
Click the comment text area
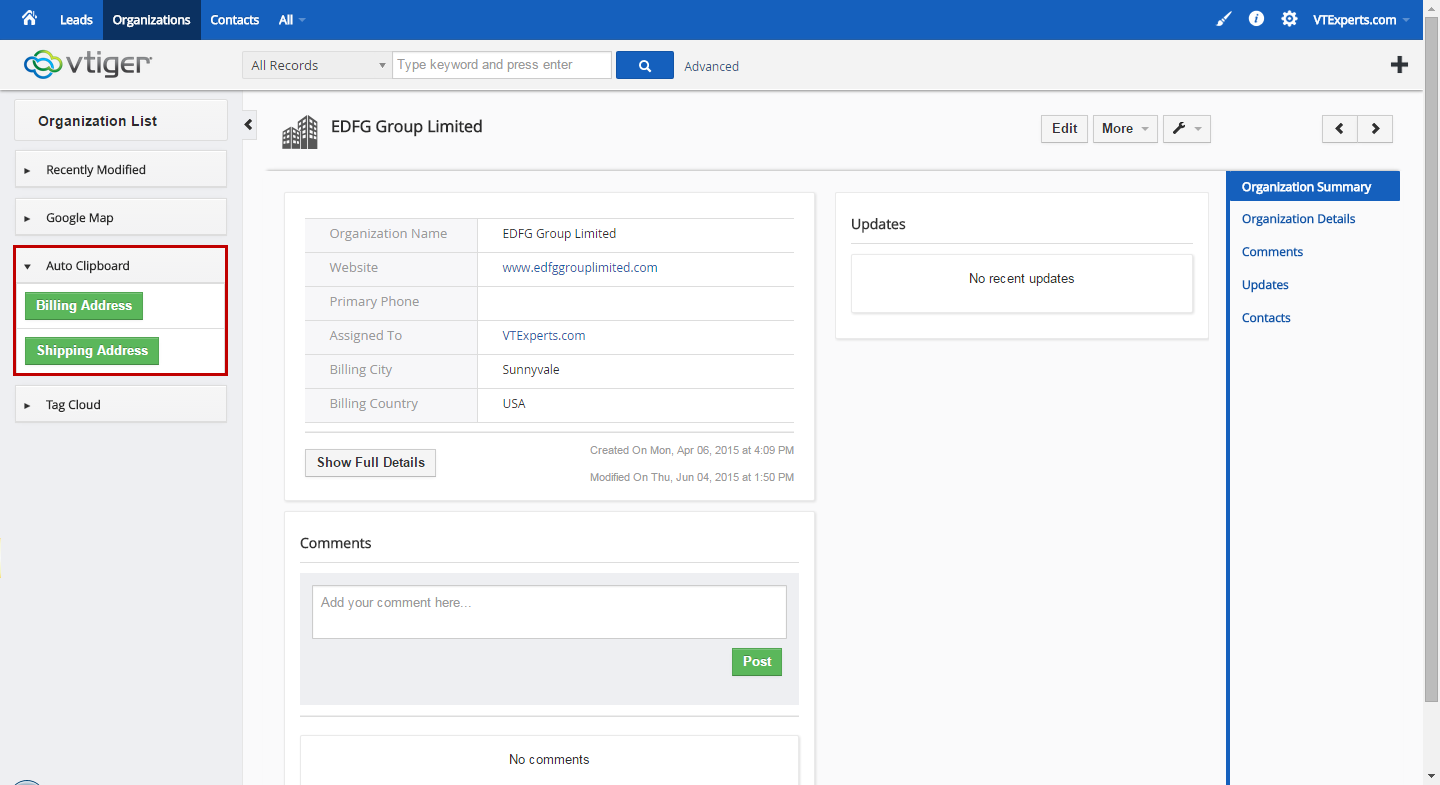click(549, 612)
